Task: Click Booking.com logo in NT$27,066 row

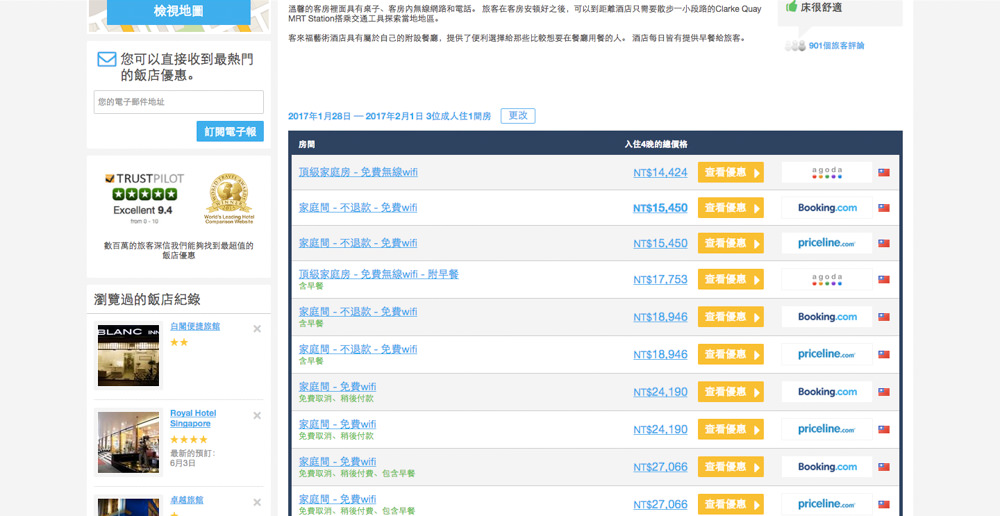Action: point(827,467)
